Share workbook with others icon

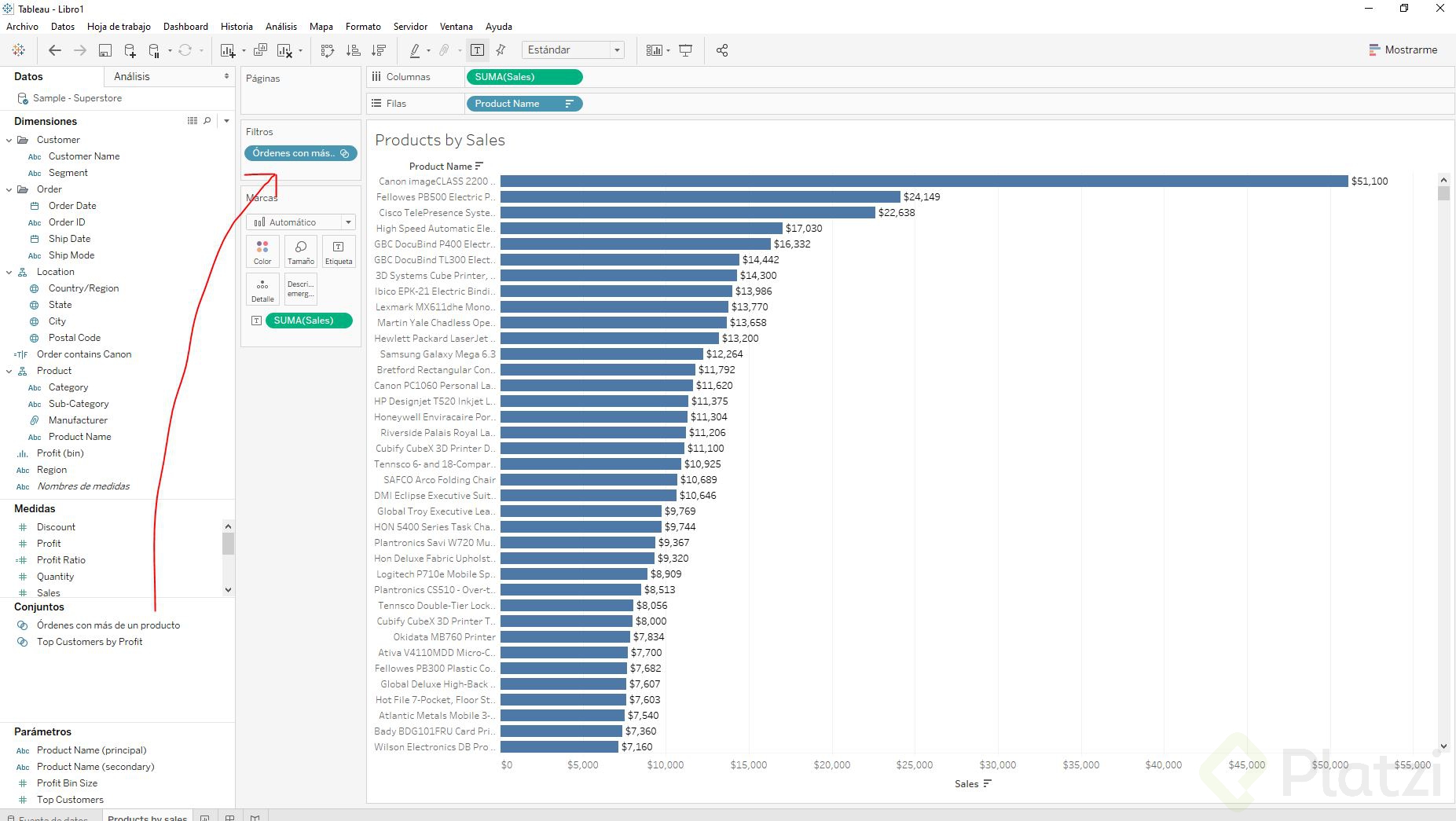click(x=722, y=50)
